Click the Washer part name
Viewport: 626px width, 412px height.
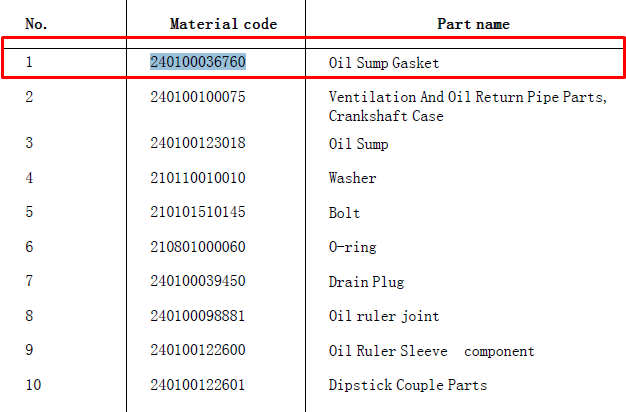pyautogui.click(x=352, y=178)
